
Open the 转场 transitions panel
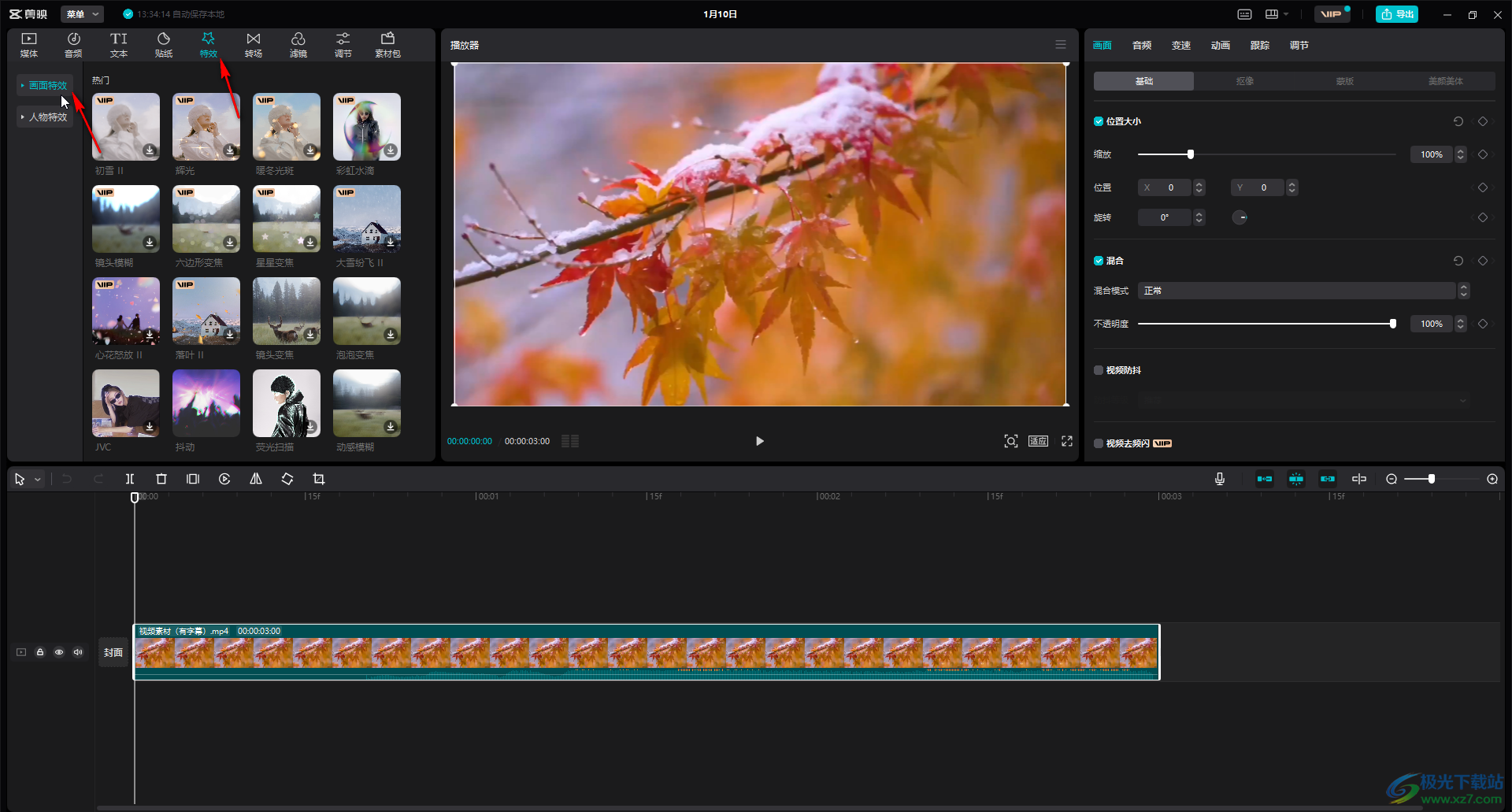254,45
